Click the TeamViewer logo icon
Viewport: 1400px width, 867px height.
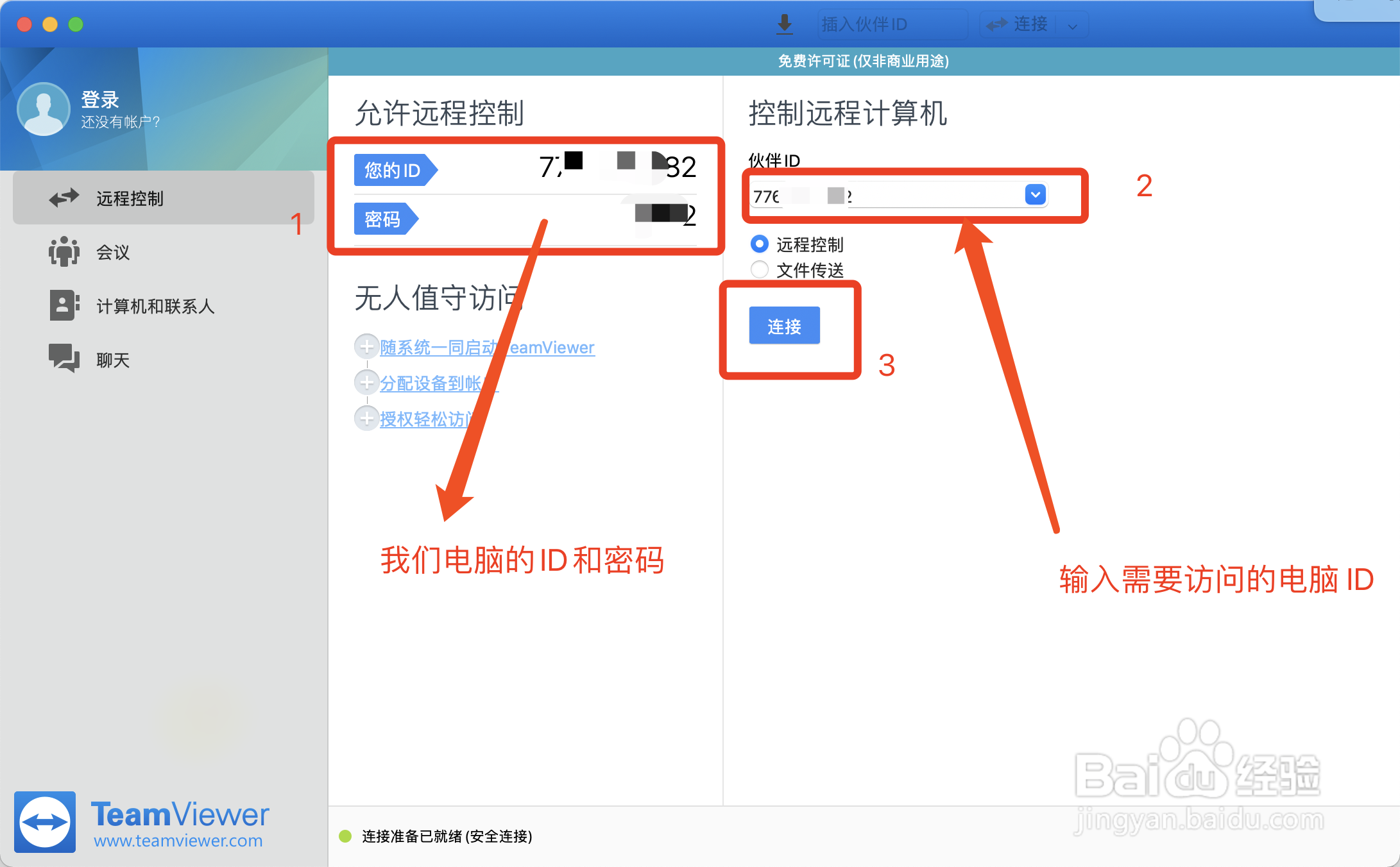45,822
